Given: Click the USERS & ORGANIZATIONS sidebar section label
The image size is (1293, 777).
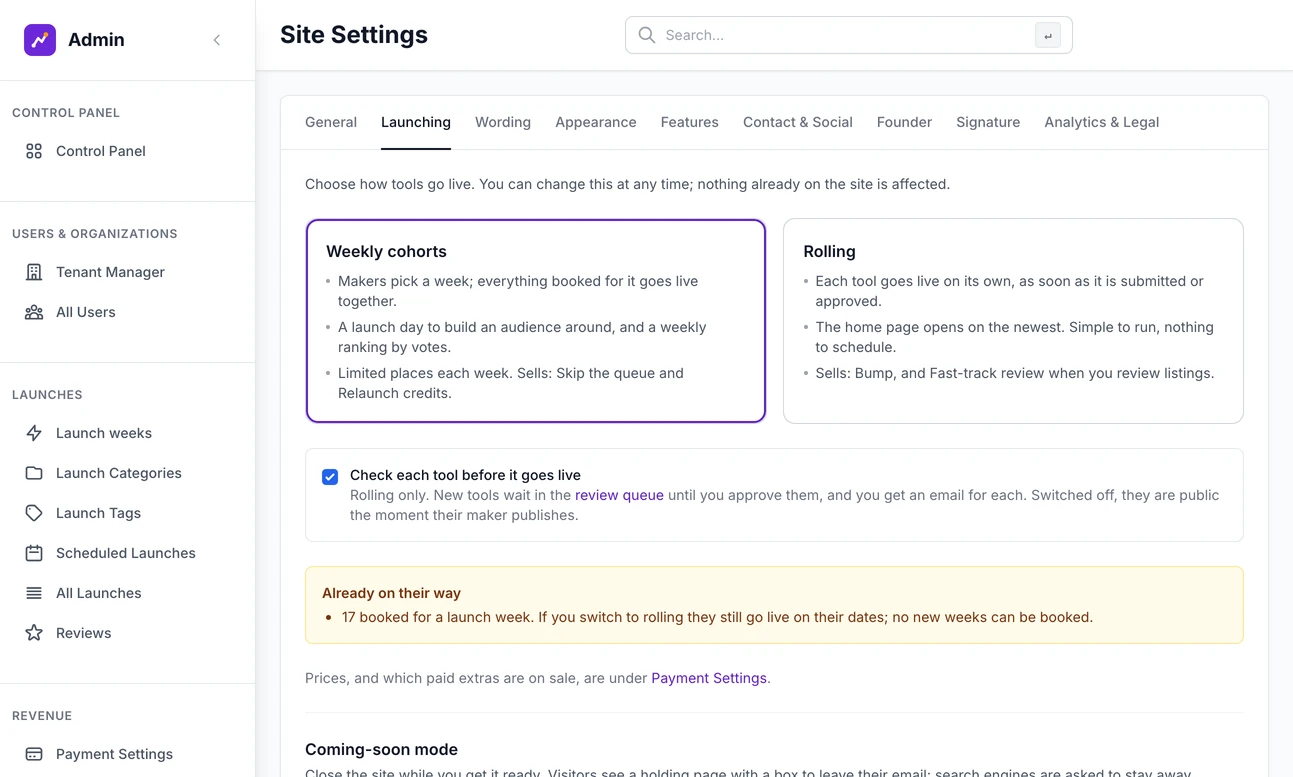Looking at the screenshot, I should (x=95, y=234).
